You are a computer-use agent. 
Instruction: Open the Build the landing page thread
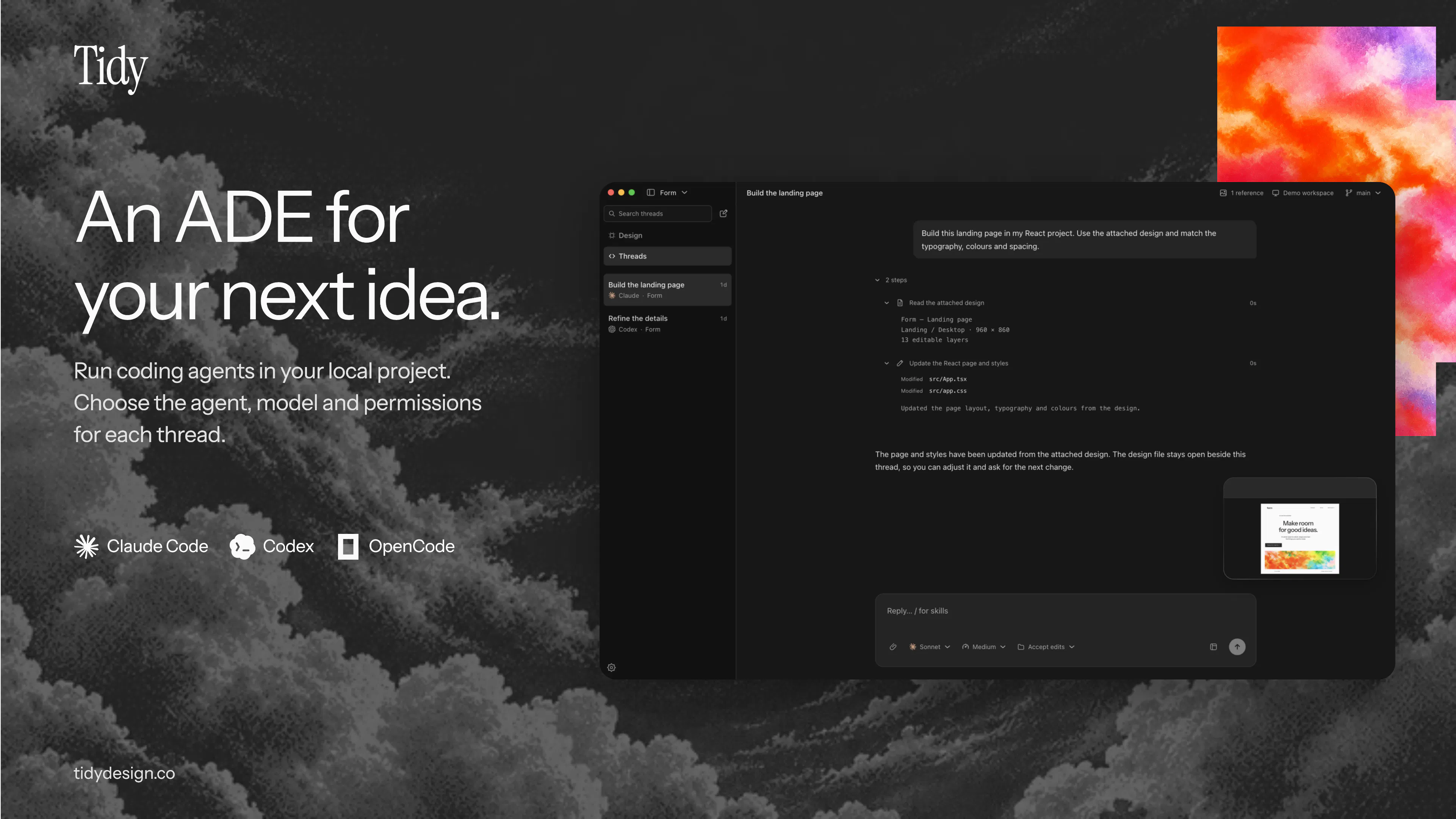667,290
